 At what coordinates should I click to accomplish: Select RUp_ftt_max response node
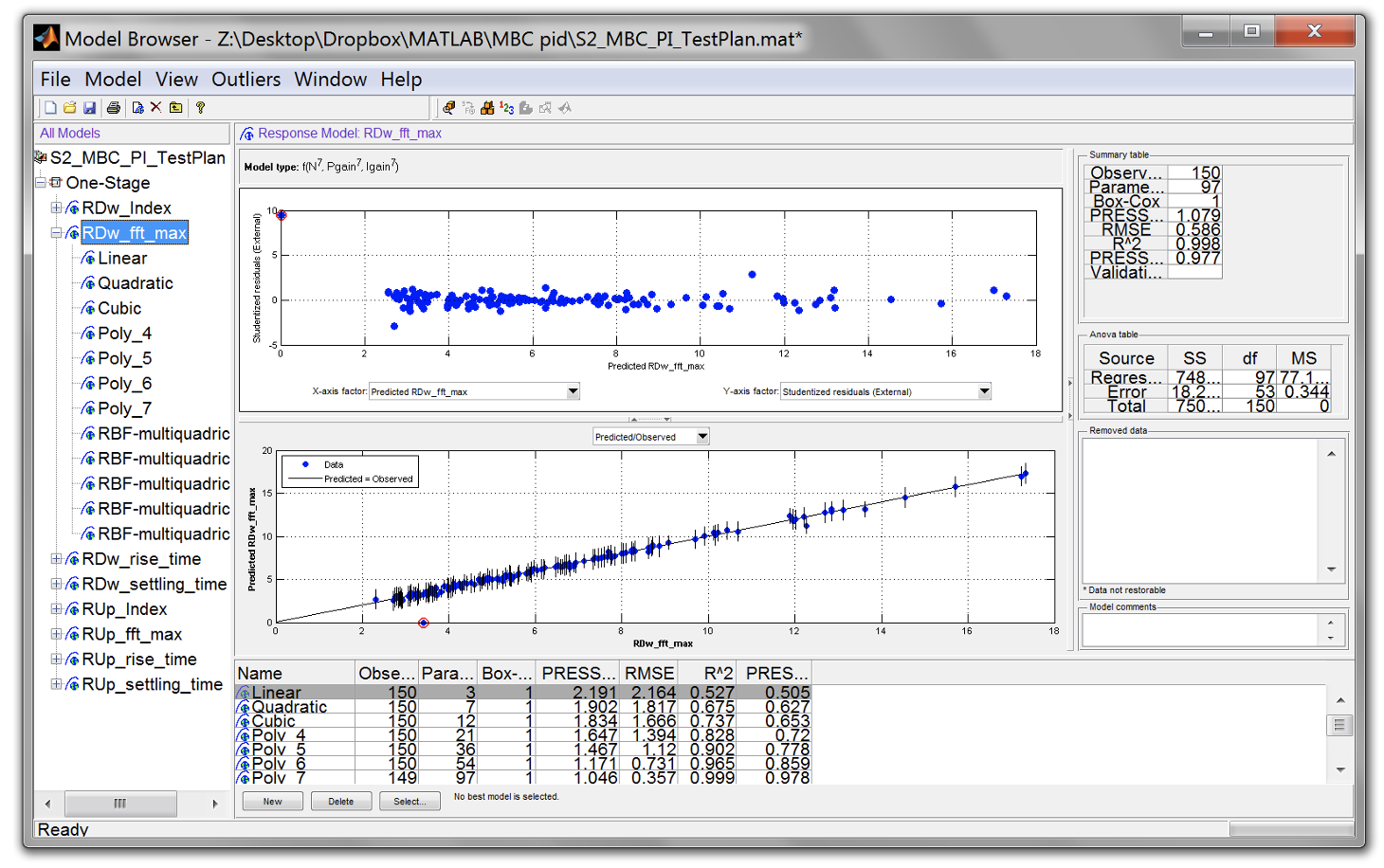tap(132, 634)
